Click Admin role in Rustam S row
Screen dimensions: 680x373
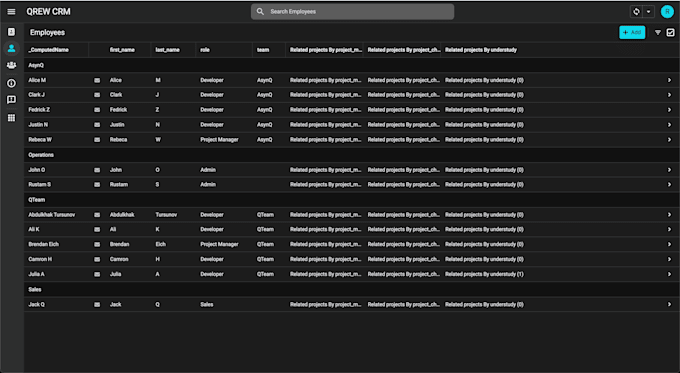[208, 184]
